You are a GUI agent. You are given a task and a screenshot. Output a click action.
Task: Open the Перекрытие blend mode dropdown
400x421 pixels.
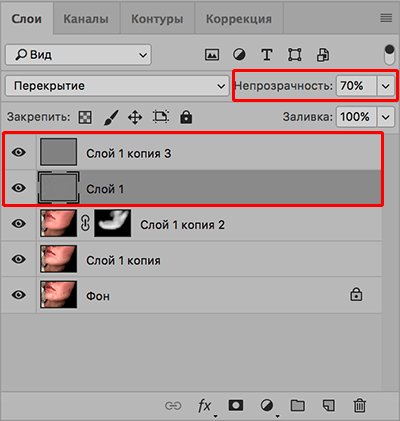(x=117, y=86)
